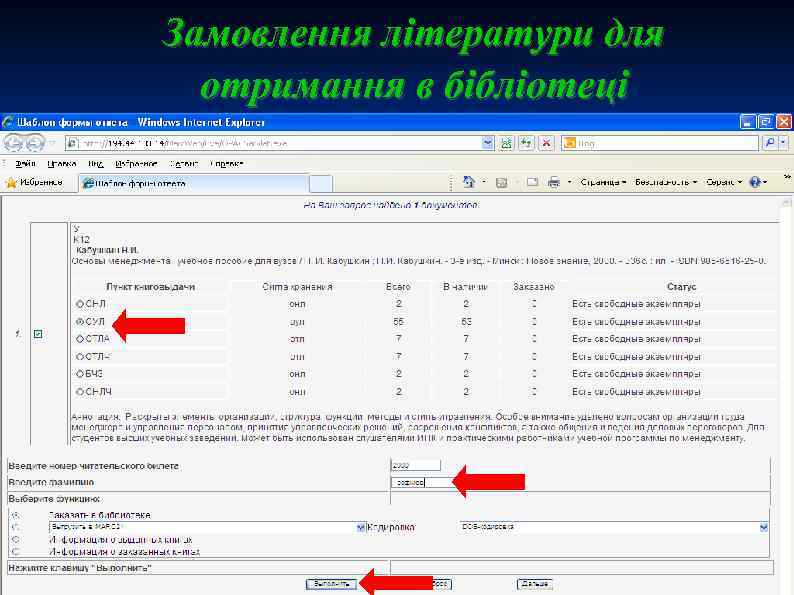Open the Кодировка DOS-кодировка dropdown
This screenshot has height=595, width=794.
tap(614, 527)
